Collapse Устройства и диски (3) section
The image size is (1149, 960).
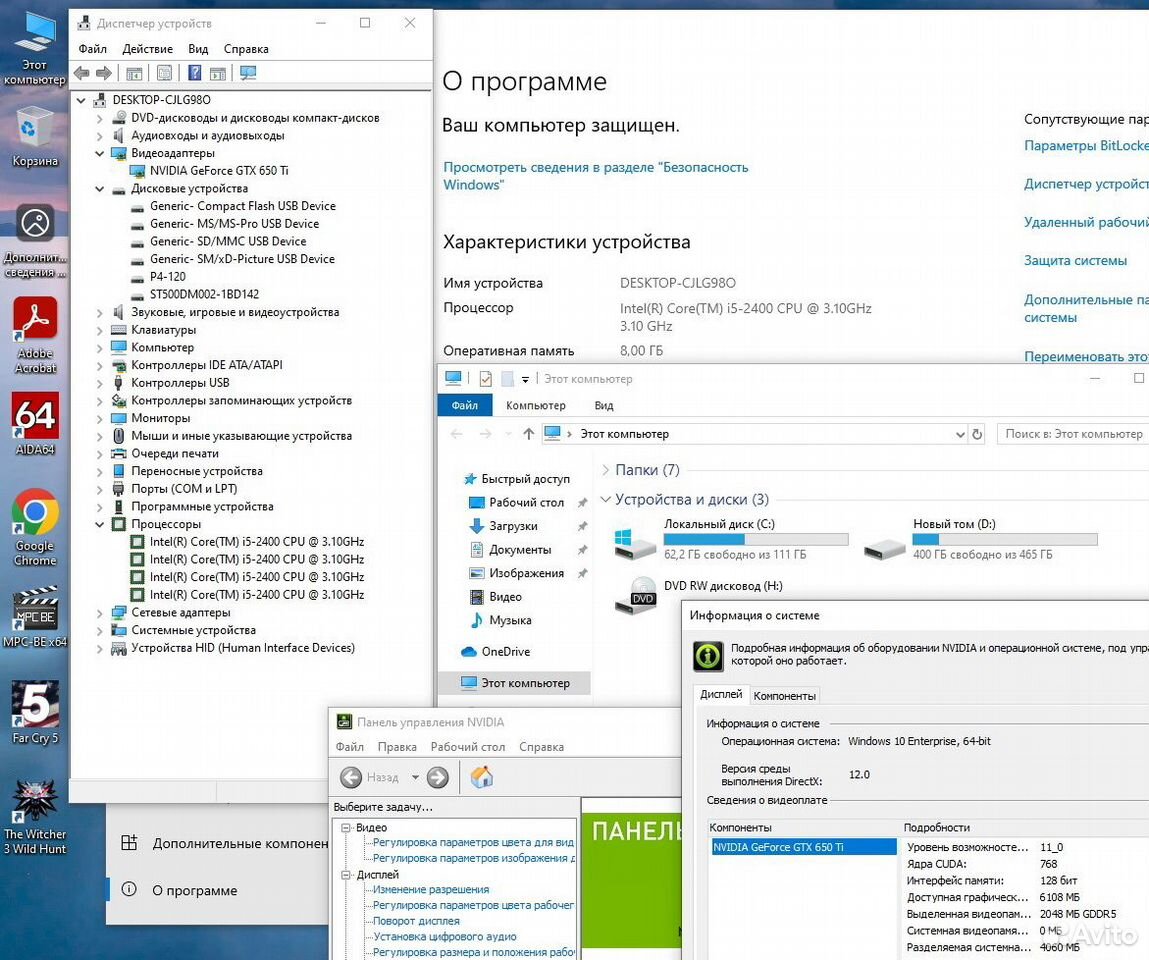click(605, 499)
